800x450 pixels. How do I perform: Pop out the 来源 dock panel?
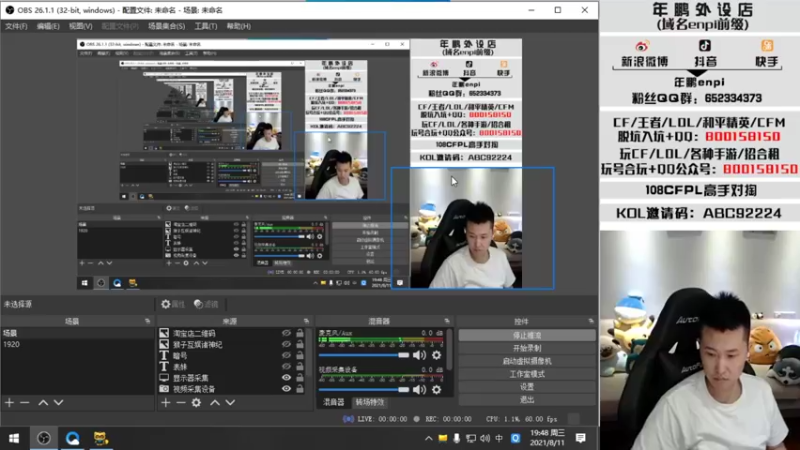click(x=306, y=321)
